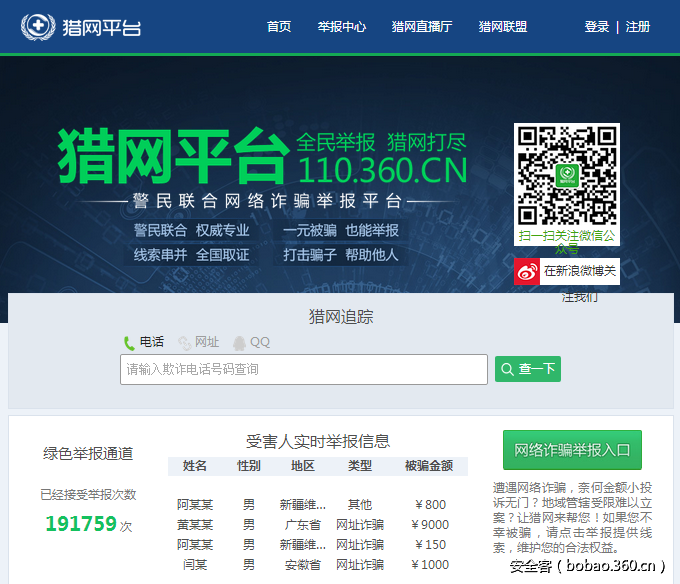Click the 登录 link
This screenshot has width=680, height=584.
[x=597, y=27]
